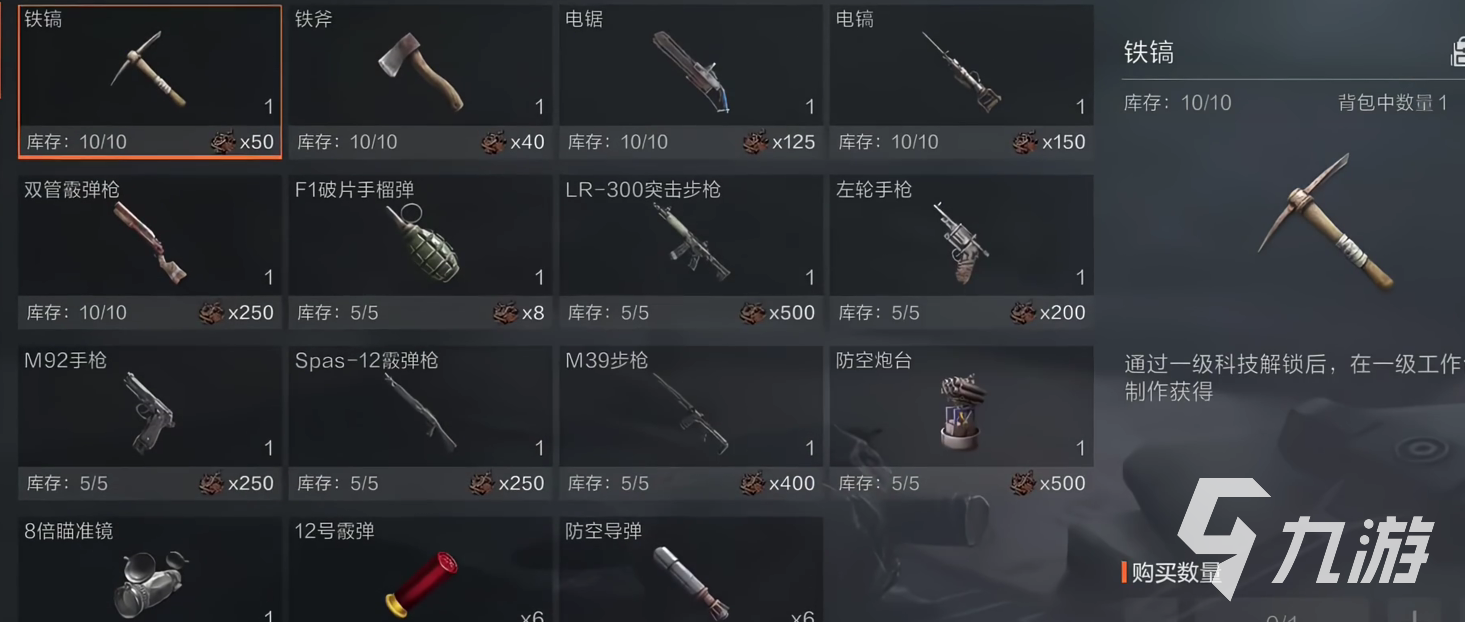Viewport: 1465px width, 622px height.
Task: Select the 防空导弹 anti-air missile item
Action: (x=691, y=569)
